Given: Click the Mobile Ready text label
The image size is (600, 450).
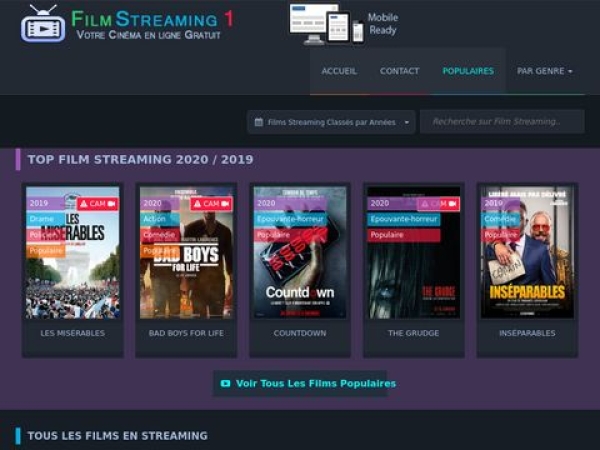Looking at the screenshot, I should (383, 24).
